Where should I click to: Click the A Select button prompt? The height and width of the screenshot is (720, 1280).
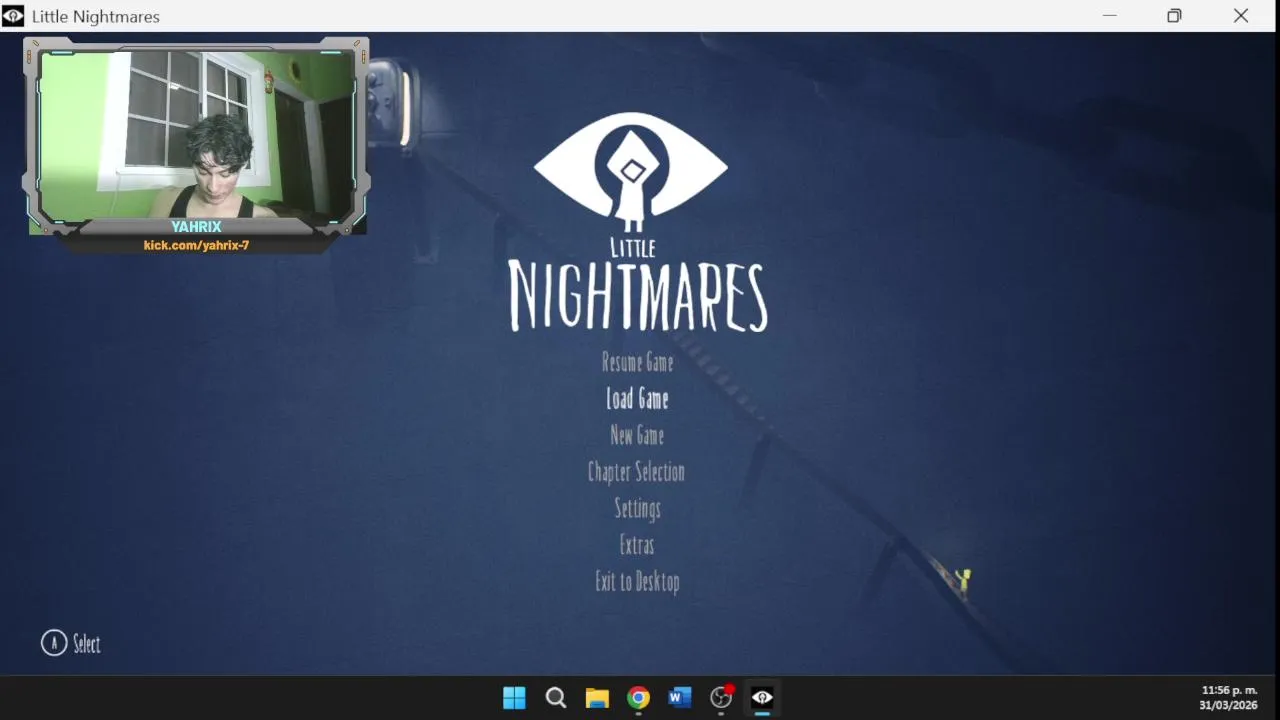pos(70,643)
